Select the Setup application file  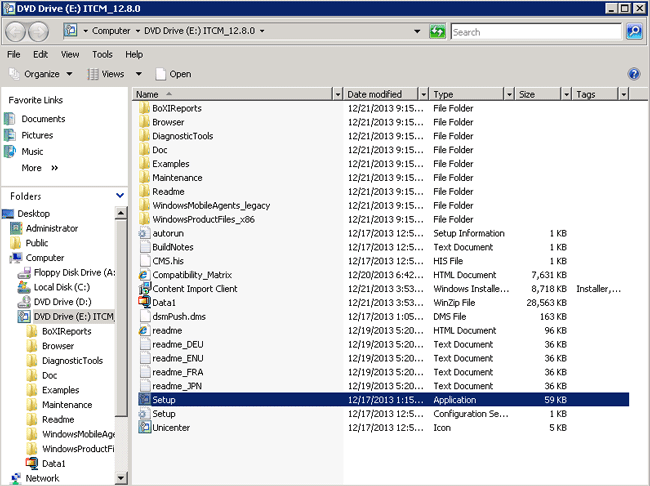point(164,400)
